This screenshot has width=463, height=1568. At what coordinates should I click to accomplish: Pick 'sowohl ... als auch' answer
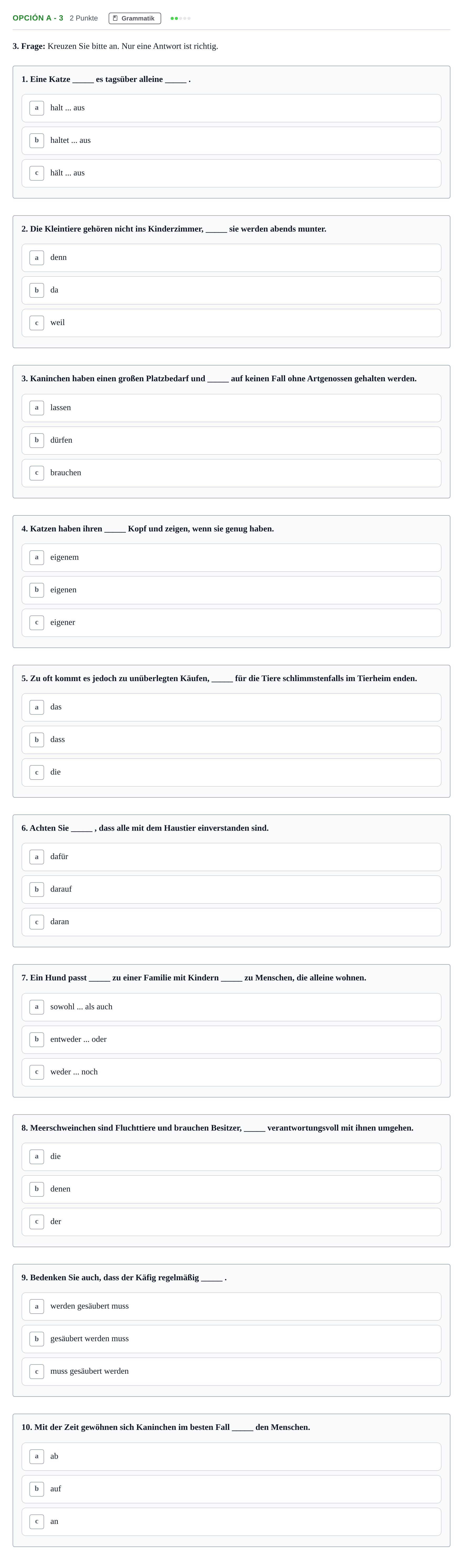point(231,1007)
